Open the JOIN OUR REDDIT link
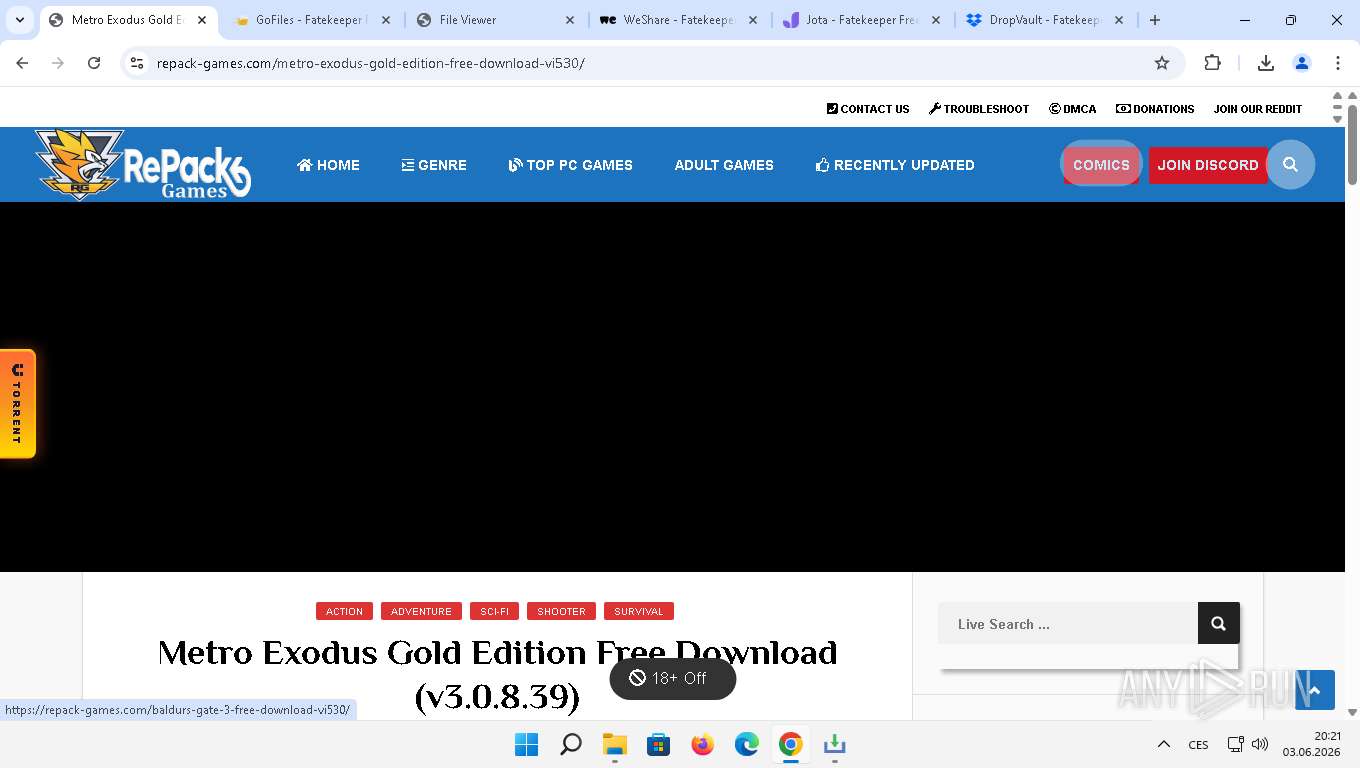The height and width of the screenshot is (768, 1360). [x=1258, y=109]
